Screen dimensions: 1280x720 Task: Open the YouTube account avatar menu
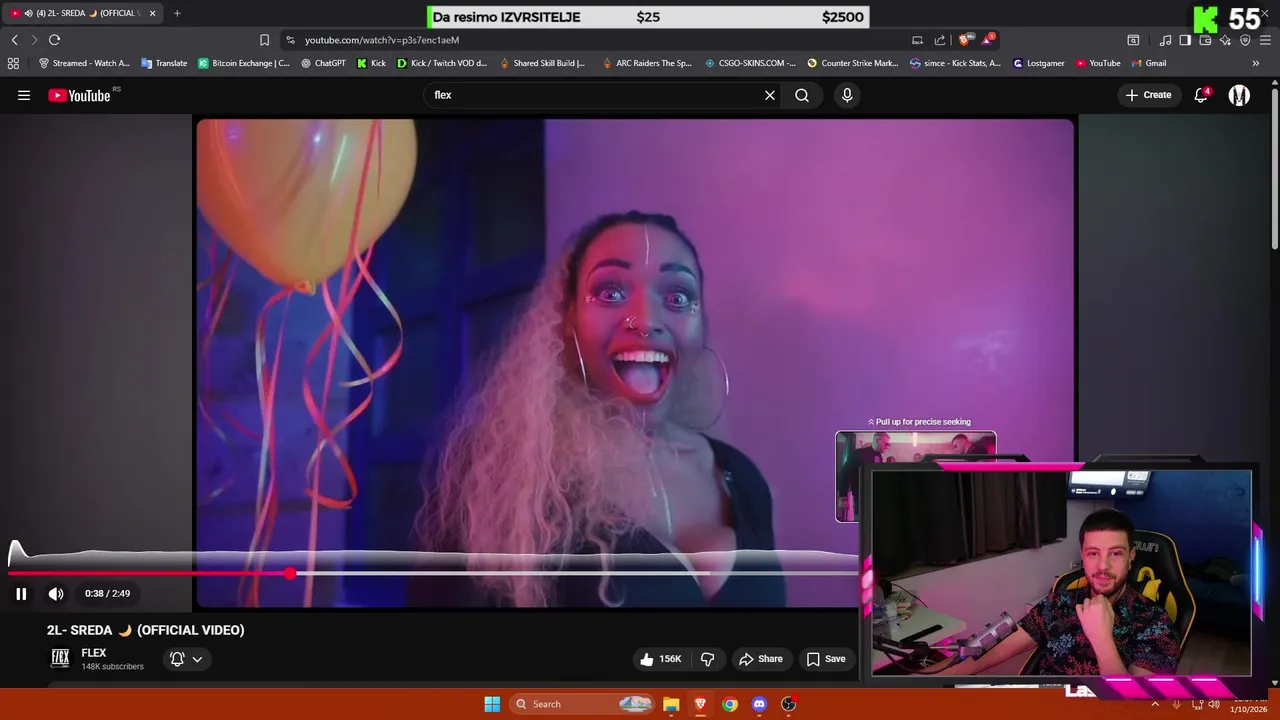click(1239, 95)
